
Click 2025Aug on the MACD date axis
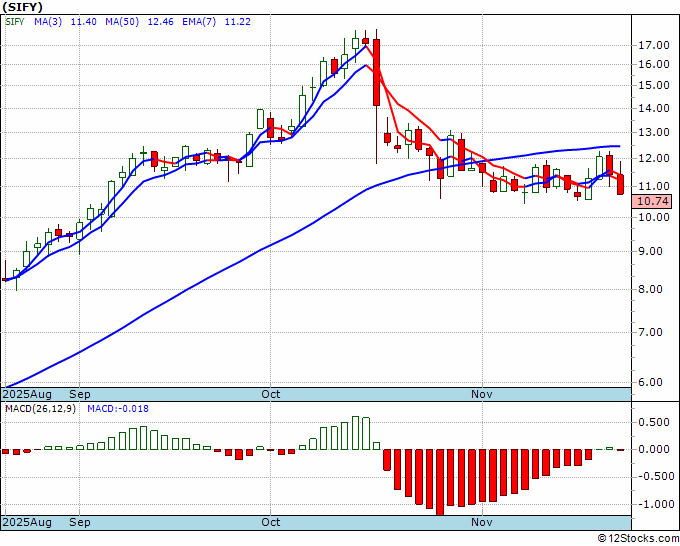tap(27, 522)
